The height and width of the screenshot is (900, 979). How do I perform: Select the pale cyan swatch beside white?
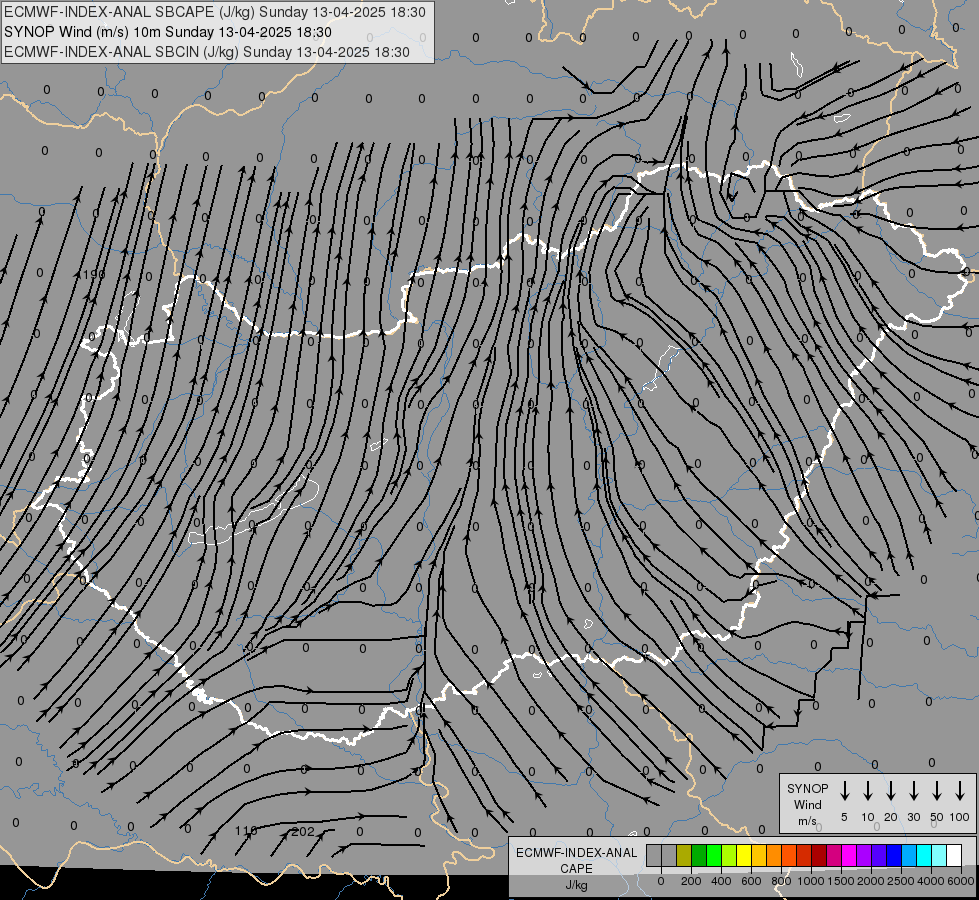click(x=938, y=855)
